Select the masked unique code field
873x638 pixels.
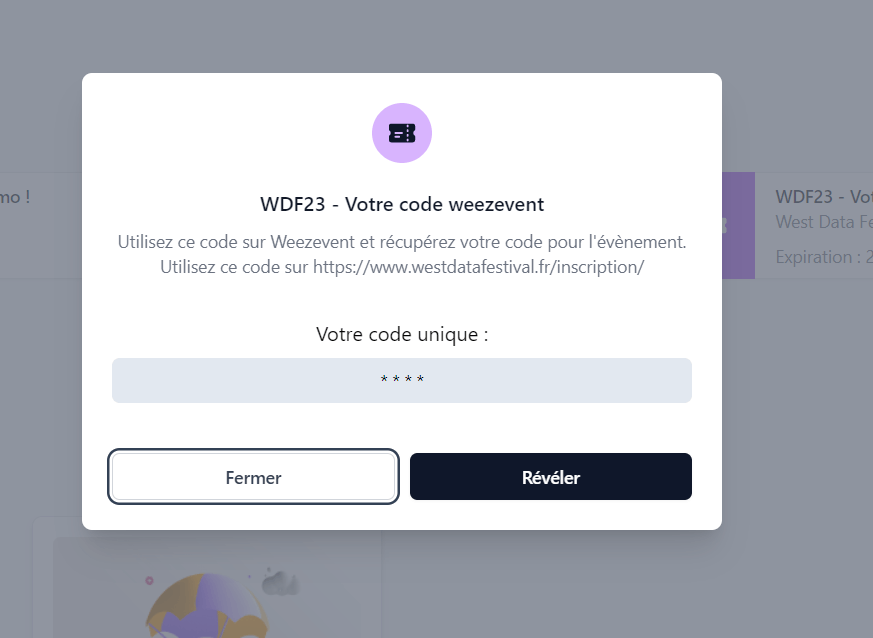point(402,380)
